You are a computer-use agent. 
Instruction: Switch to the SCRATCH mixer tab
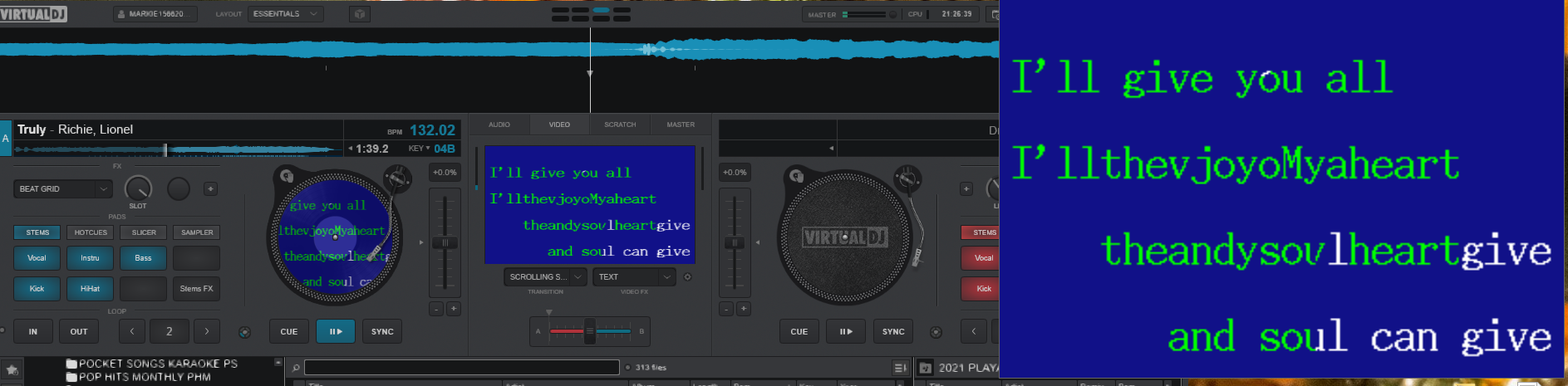tap(620, 125)
